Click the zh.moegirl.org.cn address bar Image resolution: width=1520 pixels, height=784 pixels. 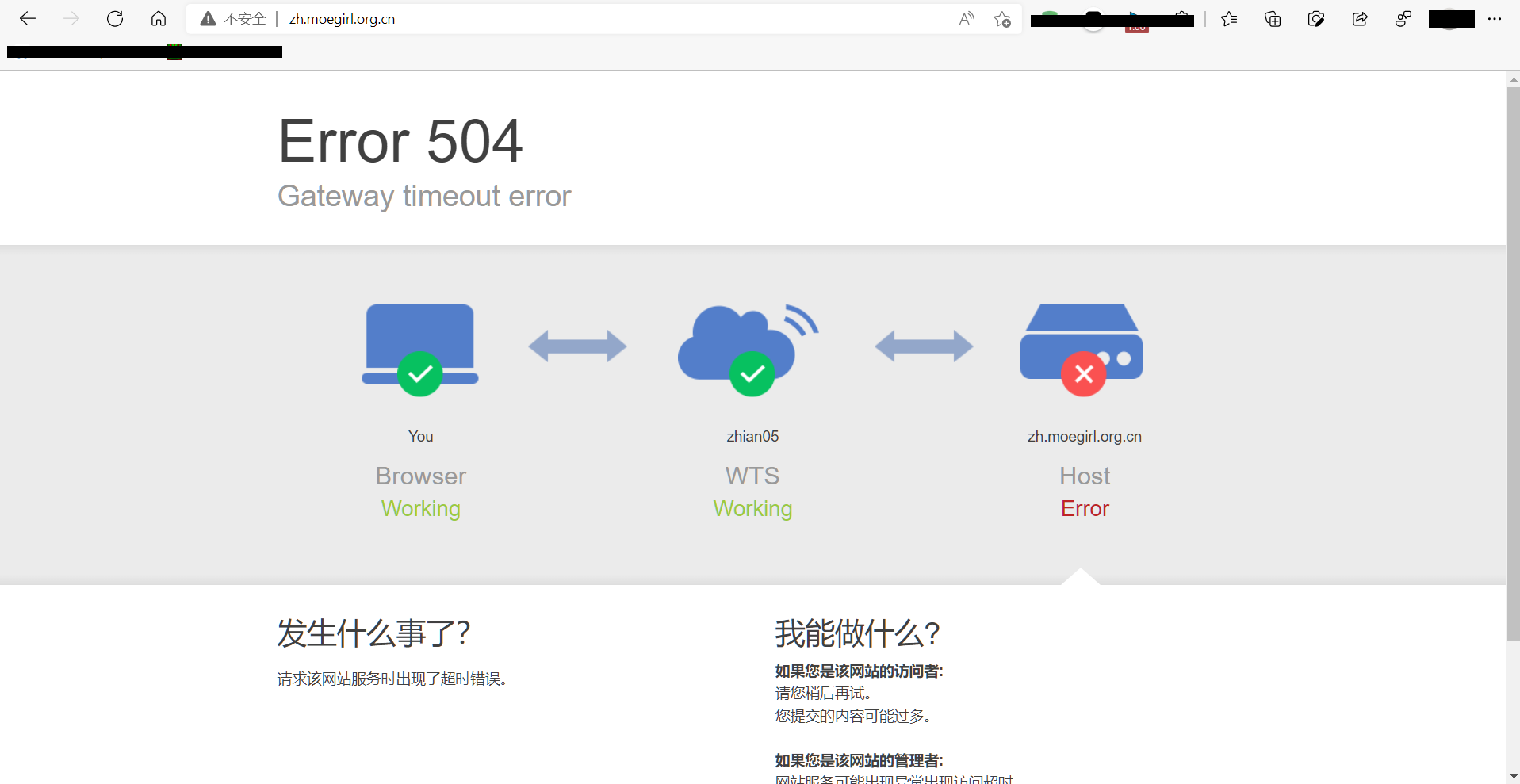pos(555,19)
